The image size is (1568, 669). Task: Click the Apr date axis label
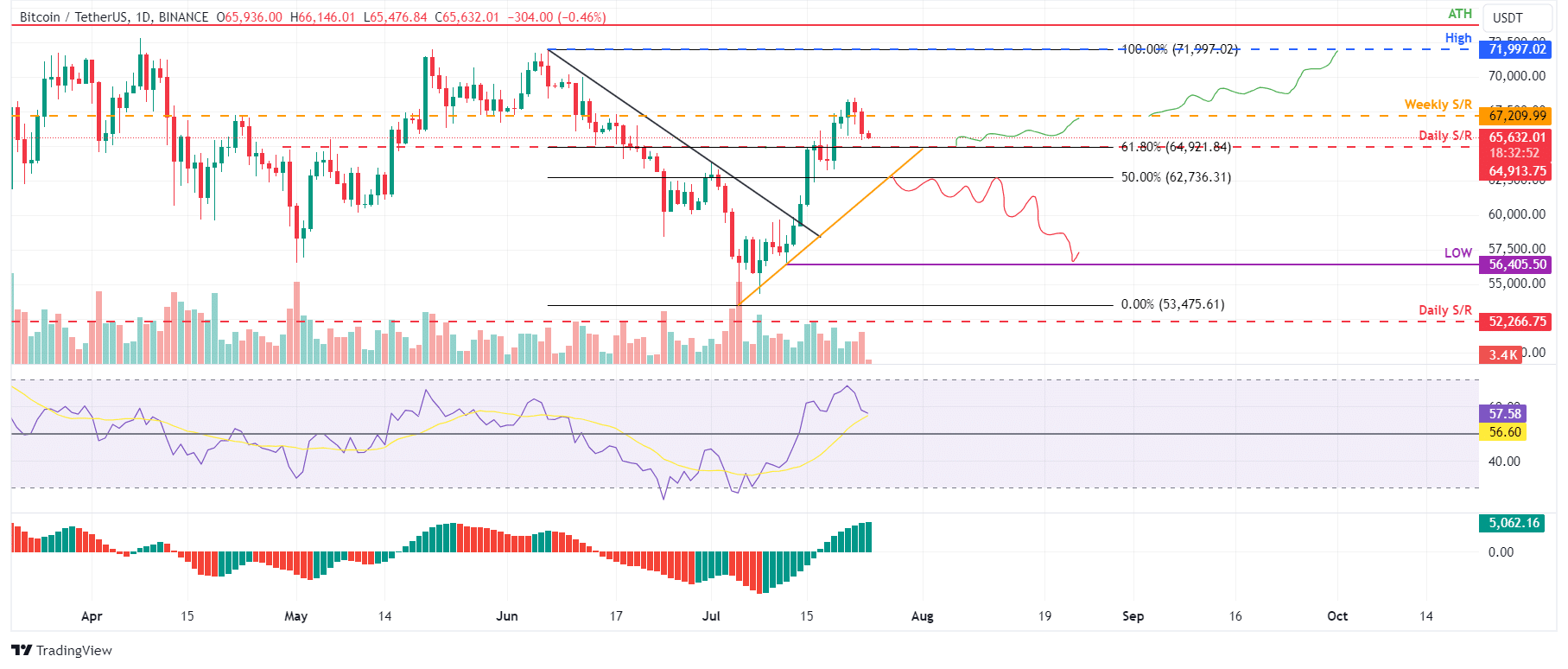[x=92, y=616]
